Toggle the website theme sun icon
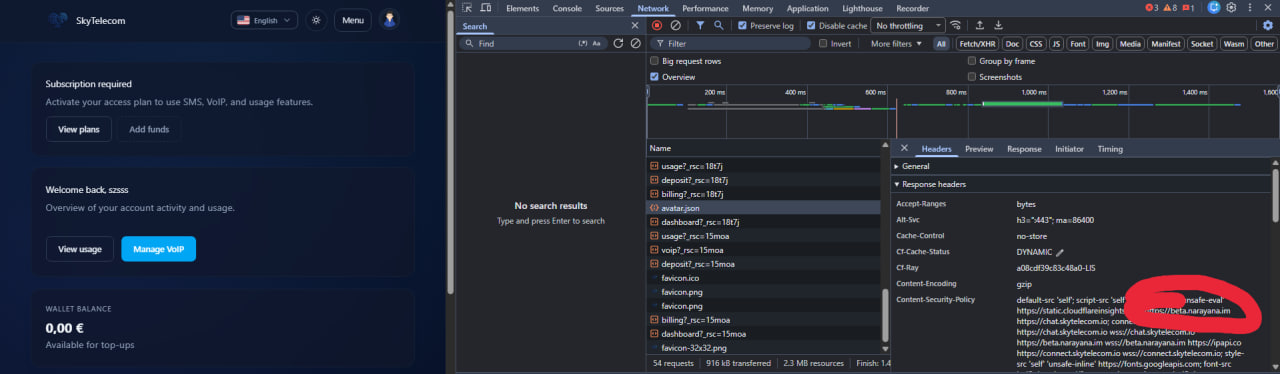Screen dimensions: 1280x374 (x=317, y=20)
